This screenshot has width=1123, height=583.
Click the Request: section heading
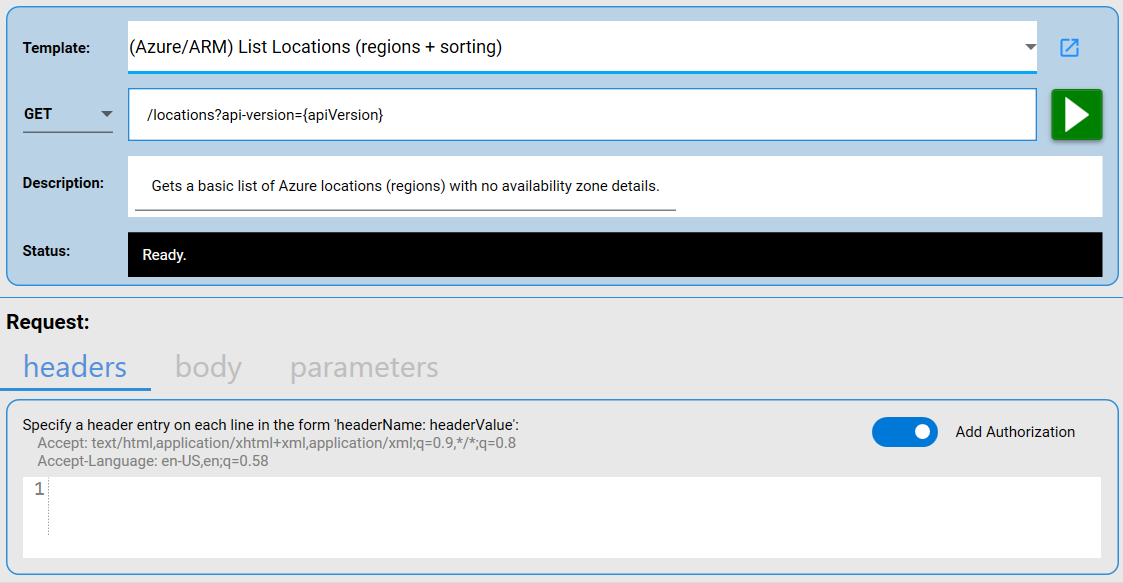pos(48,322)
